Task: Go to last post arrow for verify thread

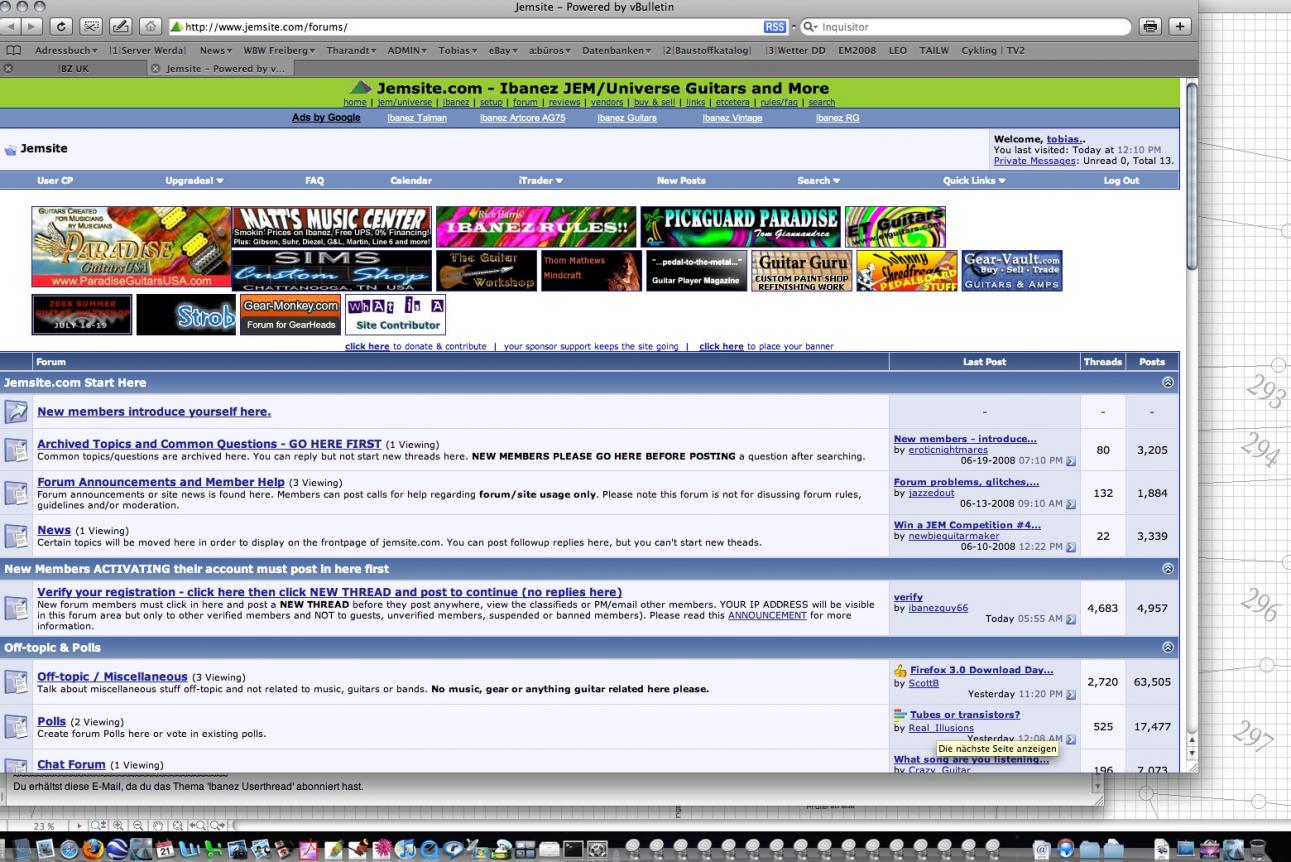Action: coord(1071,619)
